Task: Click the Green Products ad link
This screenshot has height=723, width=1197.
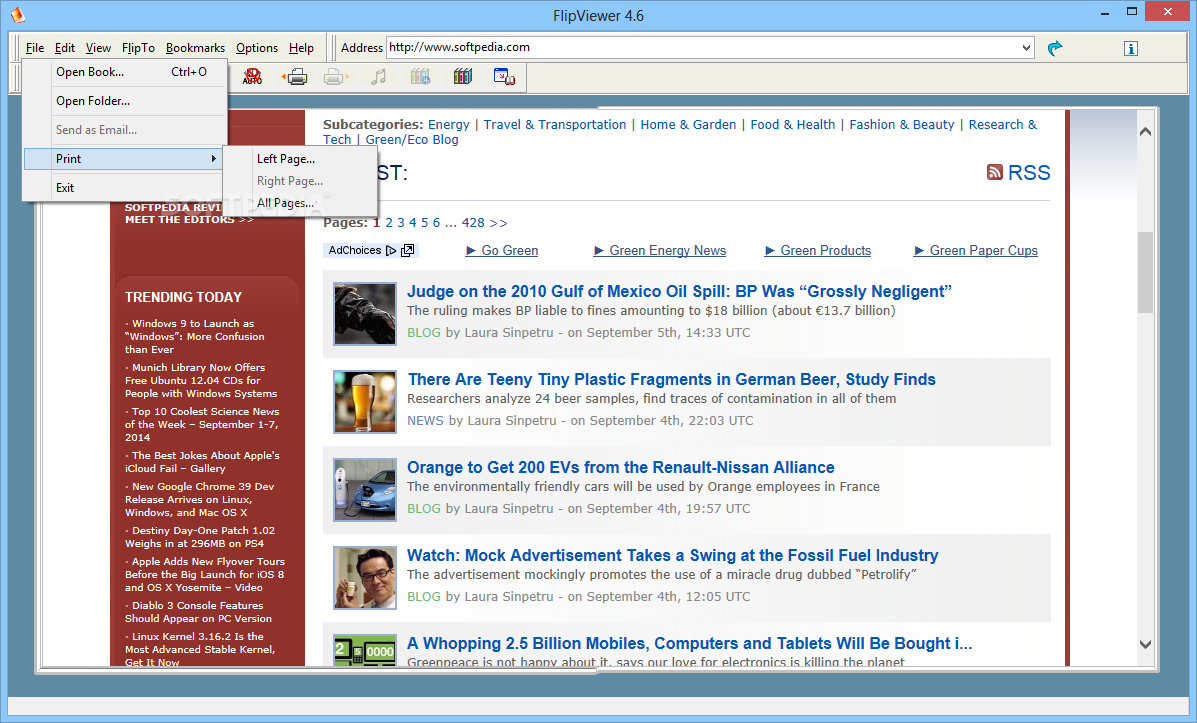Action: (818, 250)
